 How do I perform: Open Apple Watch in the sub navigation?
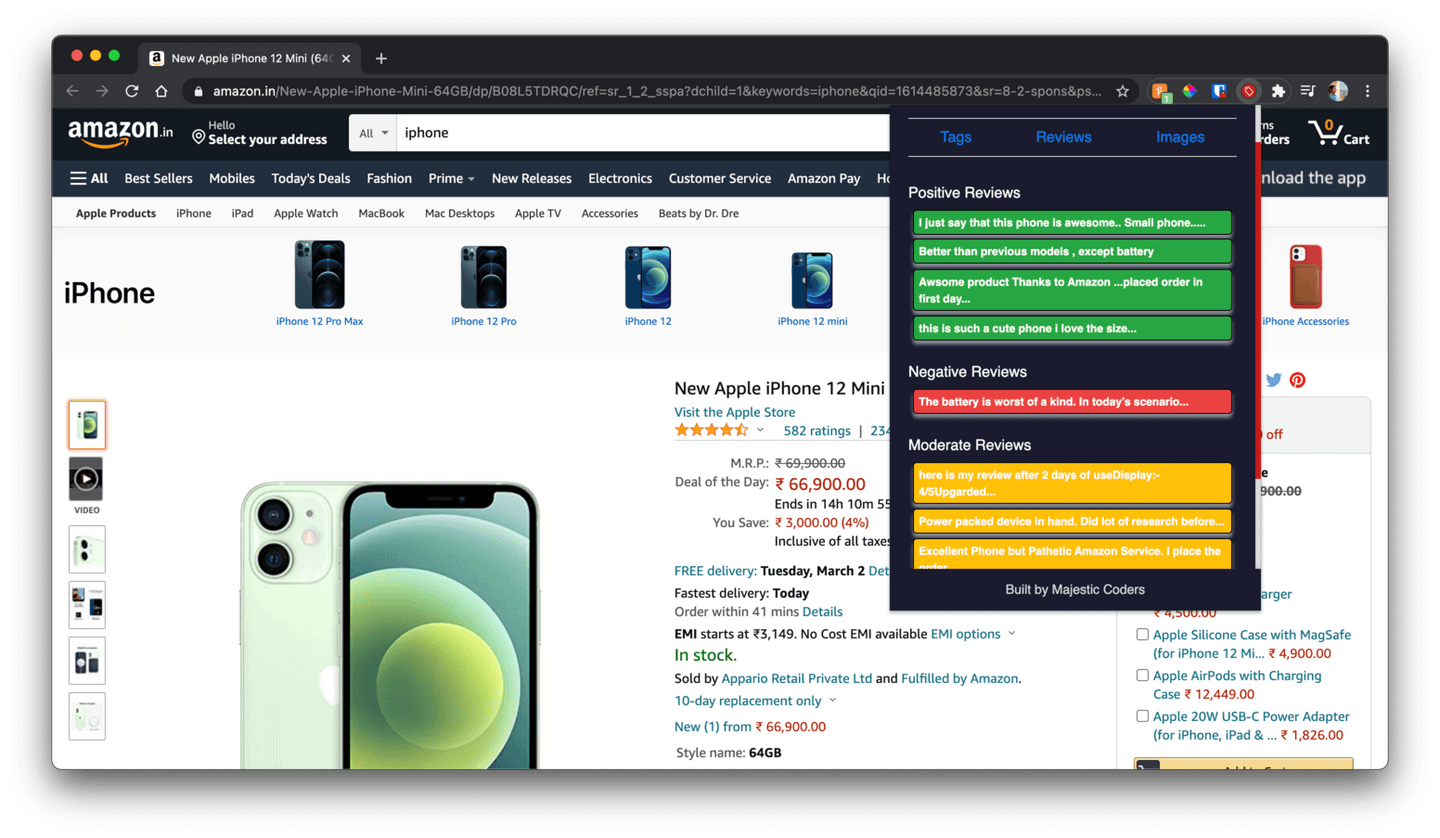click(x=306, y=213)
